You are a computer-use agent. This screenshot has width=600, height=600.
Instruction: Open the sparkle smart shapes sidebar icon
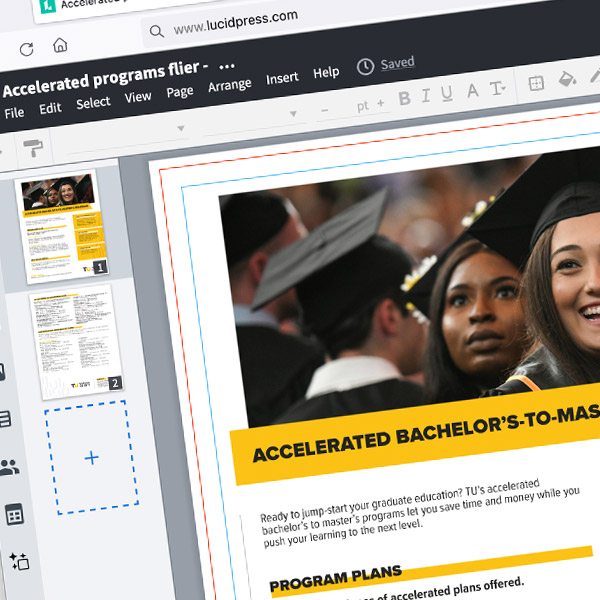point(19,561)
